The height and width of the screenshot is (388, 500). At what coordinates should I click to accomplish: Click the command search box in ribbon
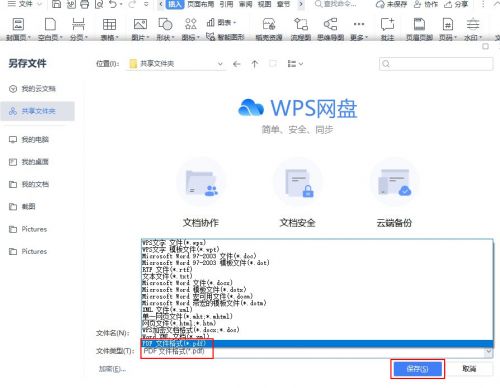pos(336,4)
